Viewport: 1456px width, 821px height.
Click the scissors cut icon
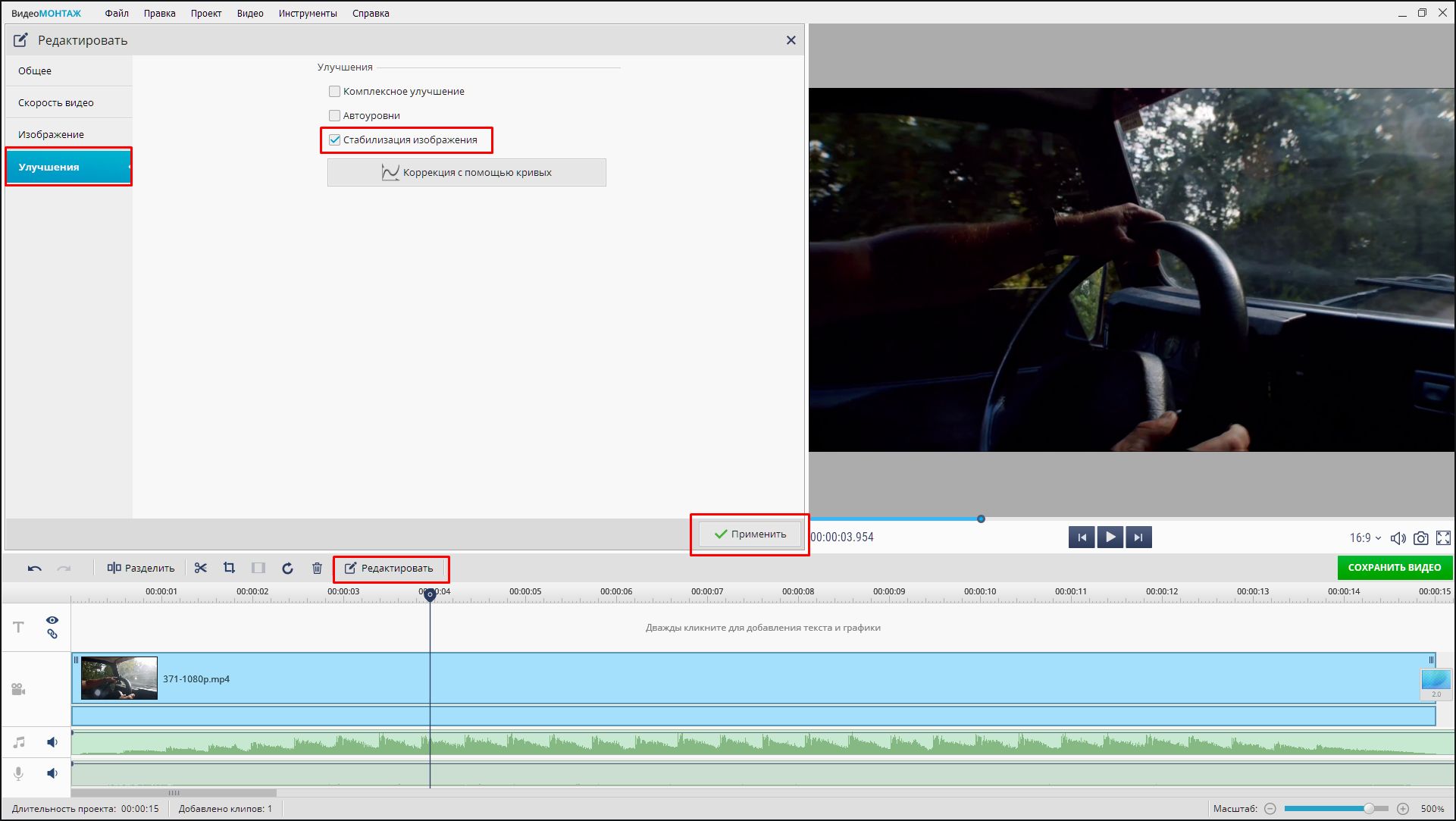(201, 568)
